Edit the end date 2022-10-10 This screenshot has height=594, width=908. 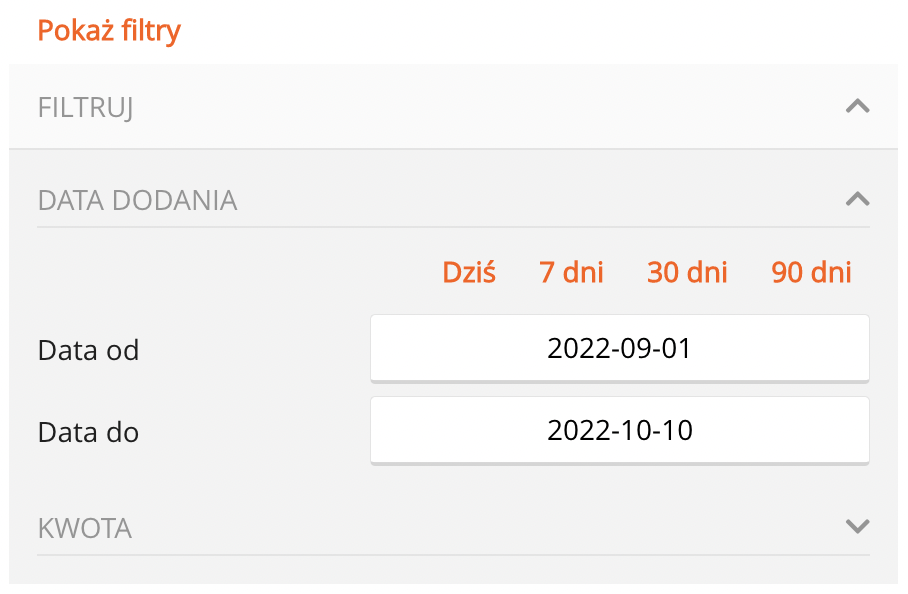point(619,430)
